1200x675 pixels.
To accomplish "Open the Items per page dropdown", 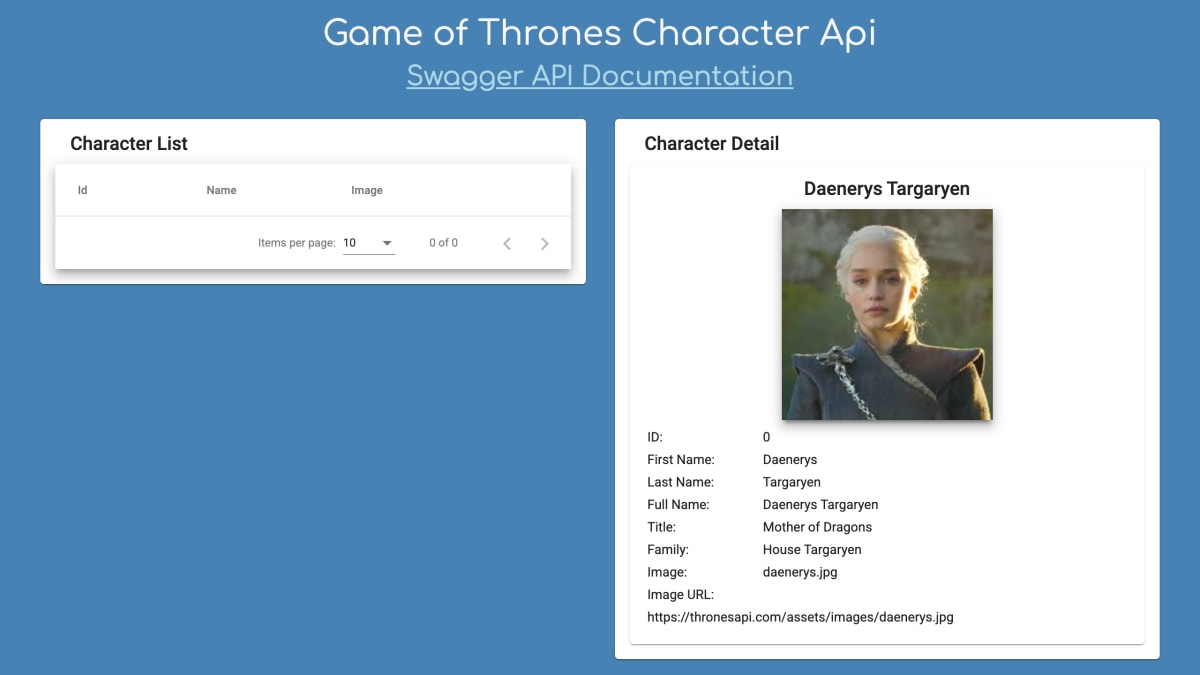I will (369, 243).
